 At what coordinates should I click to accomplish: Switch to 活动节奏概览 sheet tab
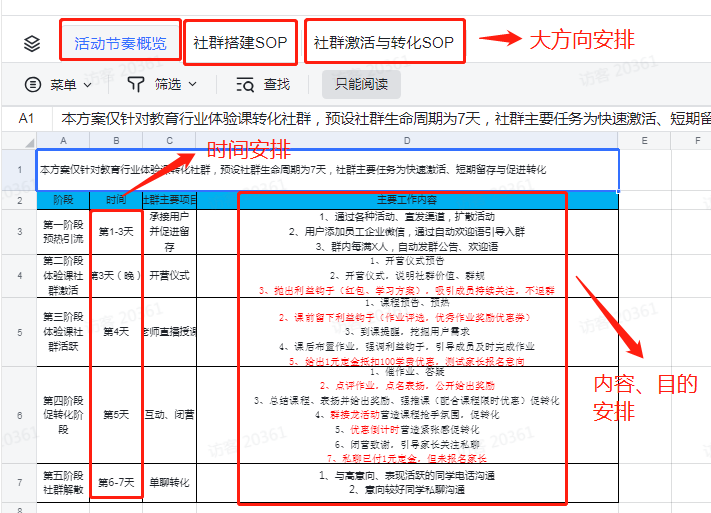tap(121, 43)
